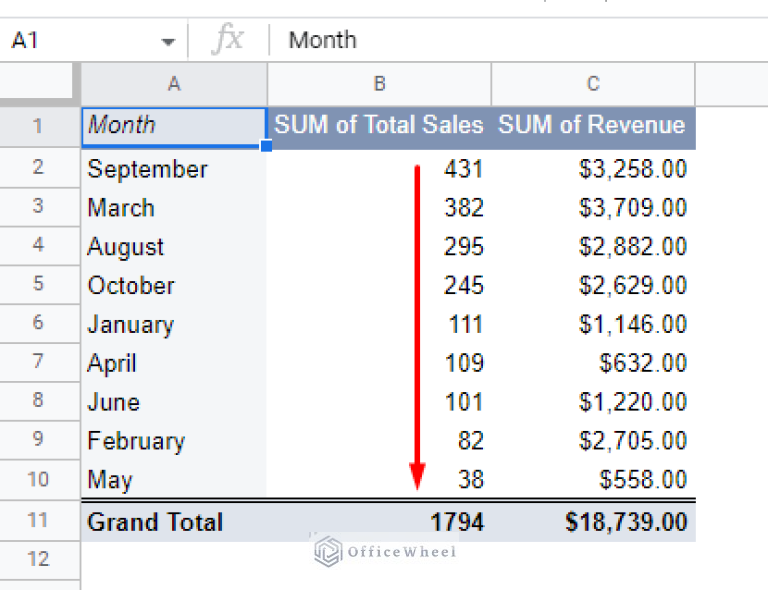Click the blue fill handle on cell A1
The height and width of the screenshot is (590, 768).
click(x=267, y=147)
